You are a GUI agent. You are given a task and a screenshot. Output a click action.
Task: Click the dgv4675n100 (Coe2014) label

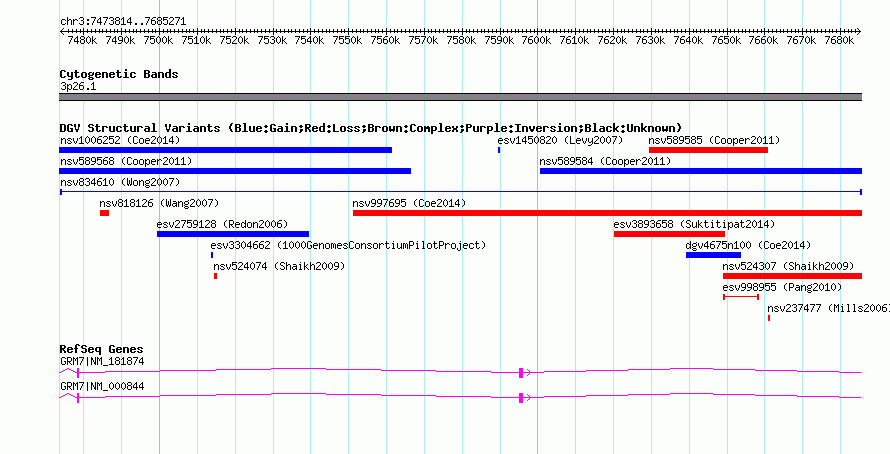pyautogui.click(x=748, y=245)
